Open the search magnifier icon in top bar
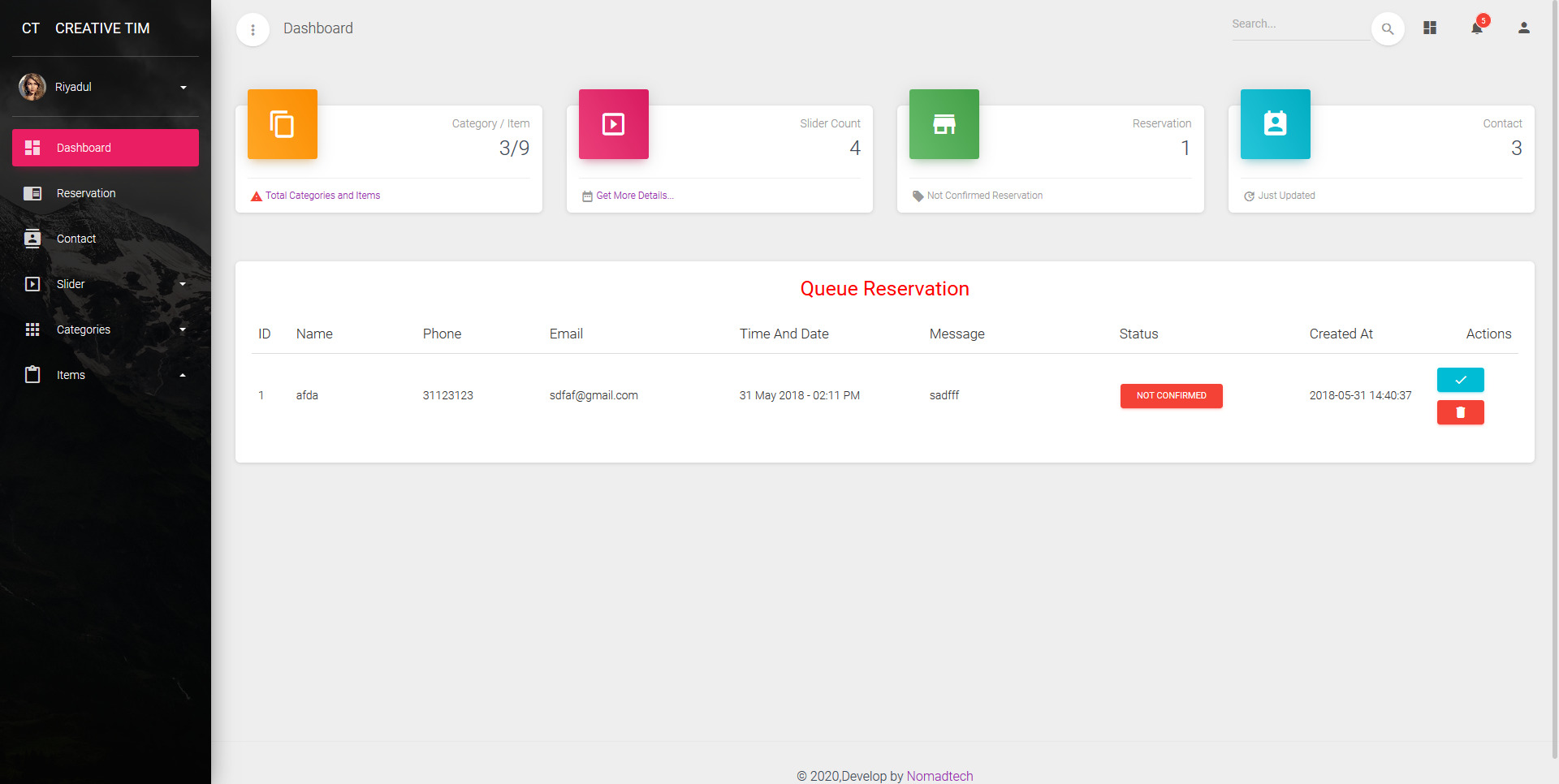 1388,28
